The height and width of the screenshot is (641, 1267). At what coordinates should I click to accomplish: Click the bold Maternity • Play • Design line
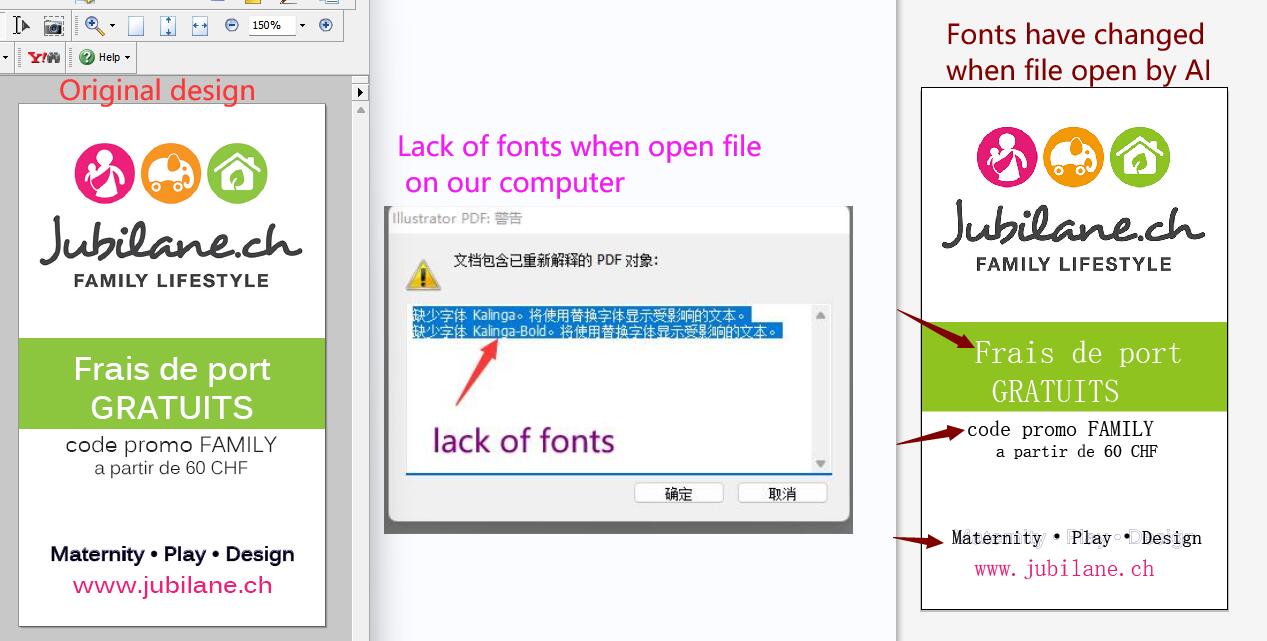(x=172, y=554)
